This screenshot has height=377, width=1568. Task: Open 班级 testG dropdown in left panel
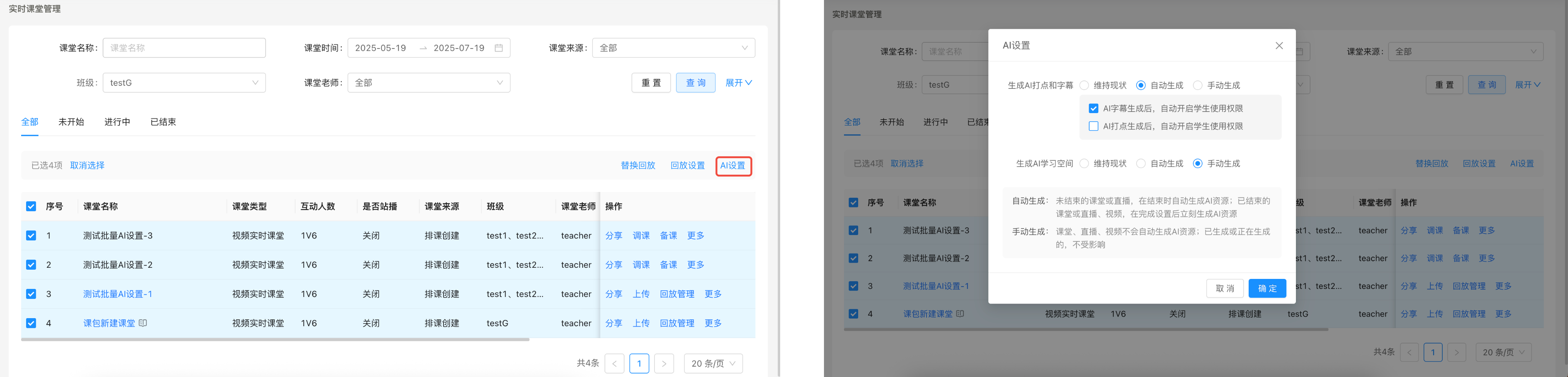point(184,83)
